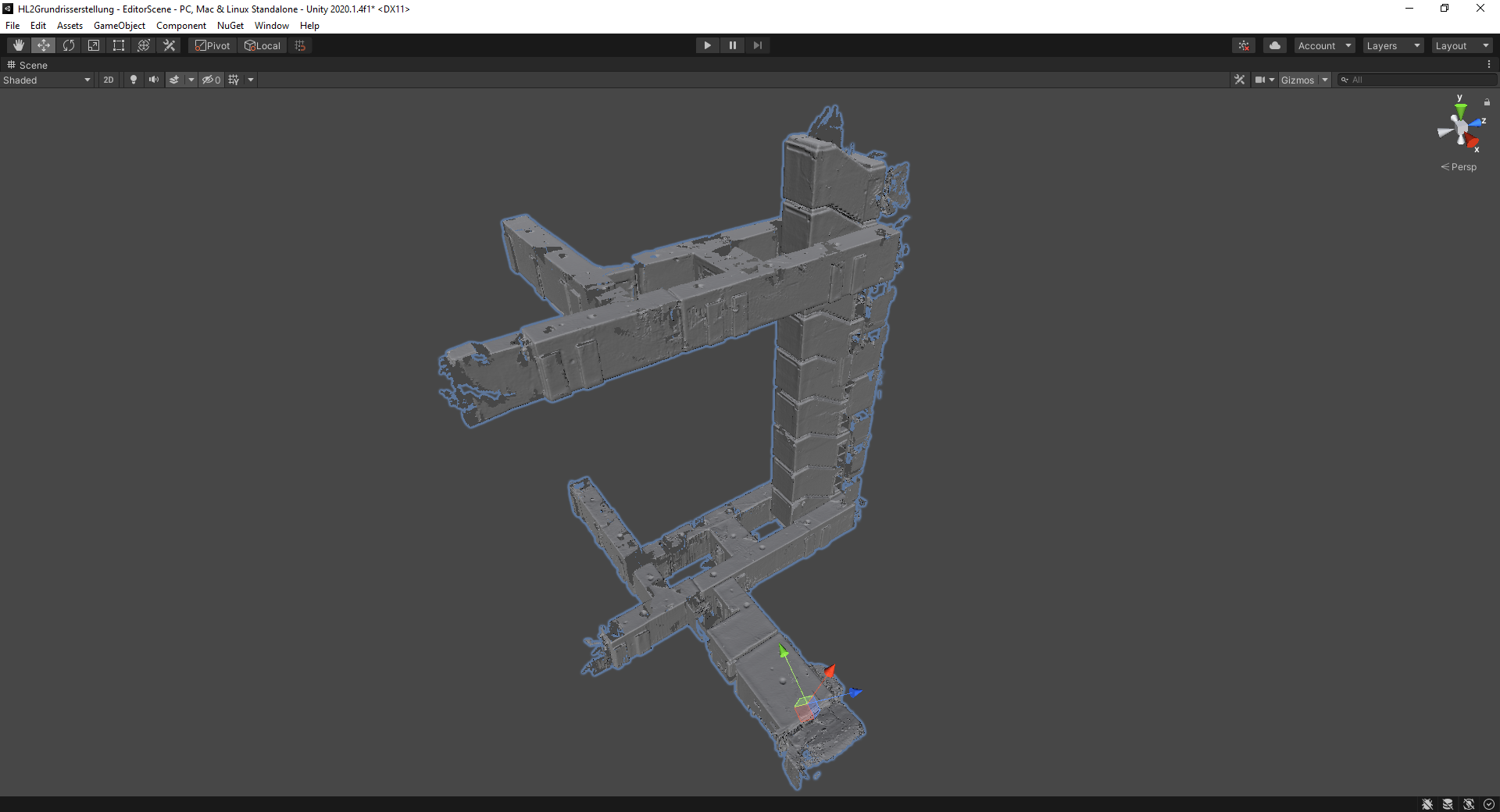Viewport: 1500px width, 812px height.
Task: Toggle scene audio on or off
Action: (154, 80)
